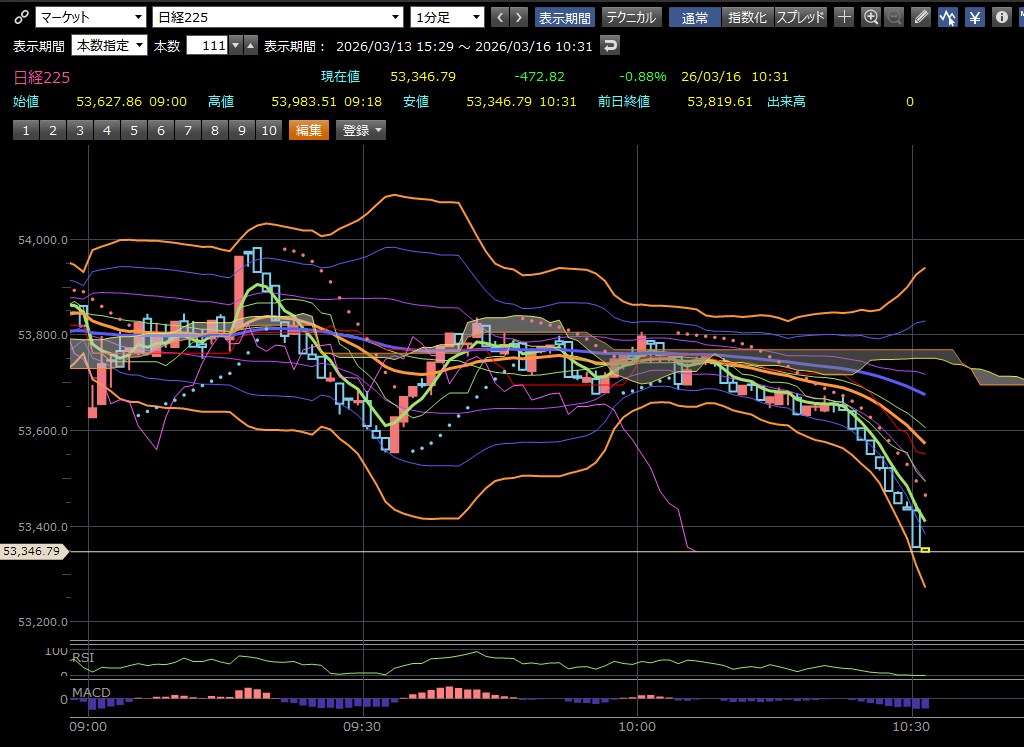Click the link chain icon
Screen dimensions: 1024x747
click(21, 17)
